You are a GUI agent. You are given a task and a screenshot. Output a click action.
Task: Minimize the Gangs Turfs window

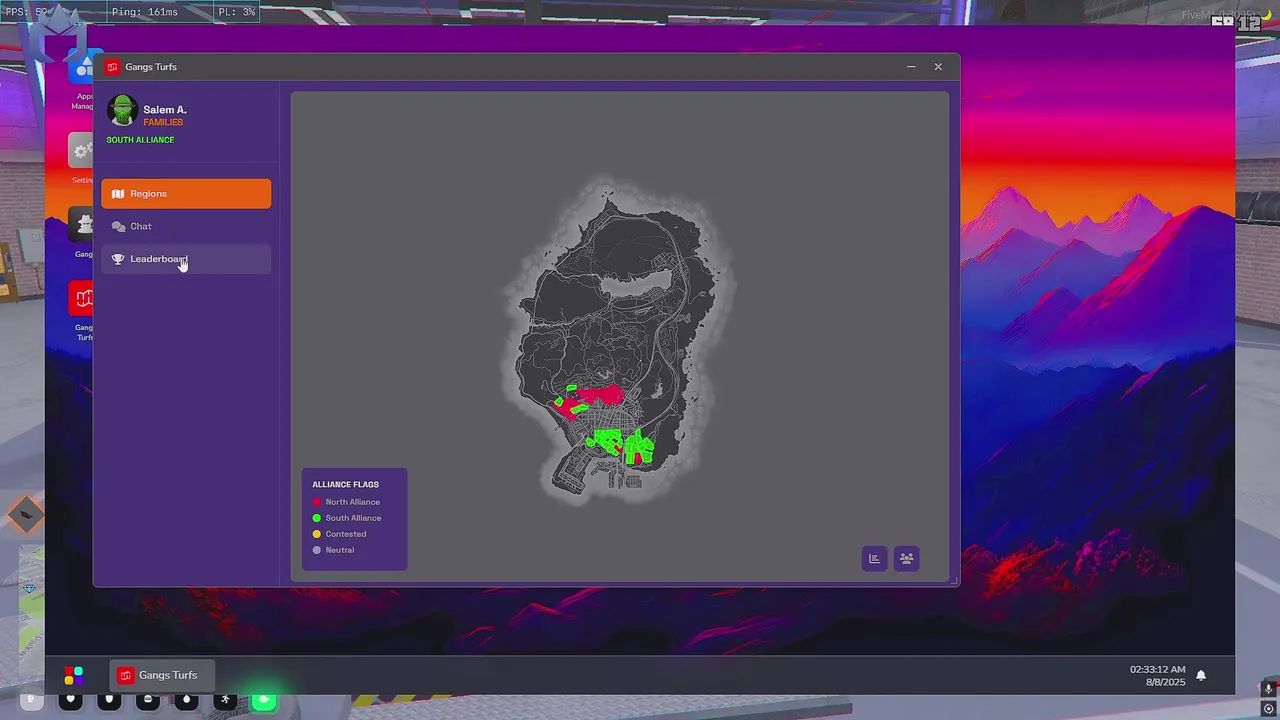click(x=911, y=67)
